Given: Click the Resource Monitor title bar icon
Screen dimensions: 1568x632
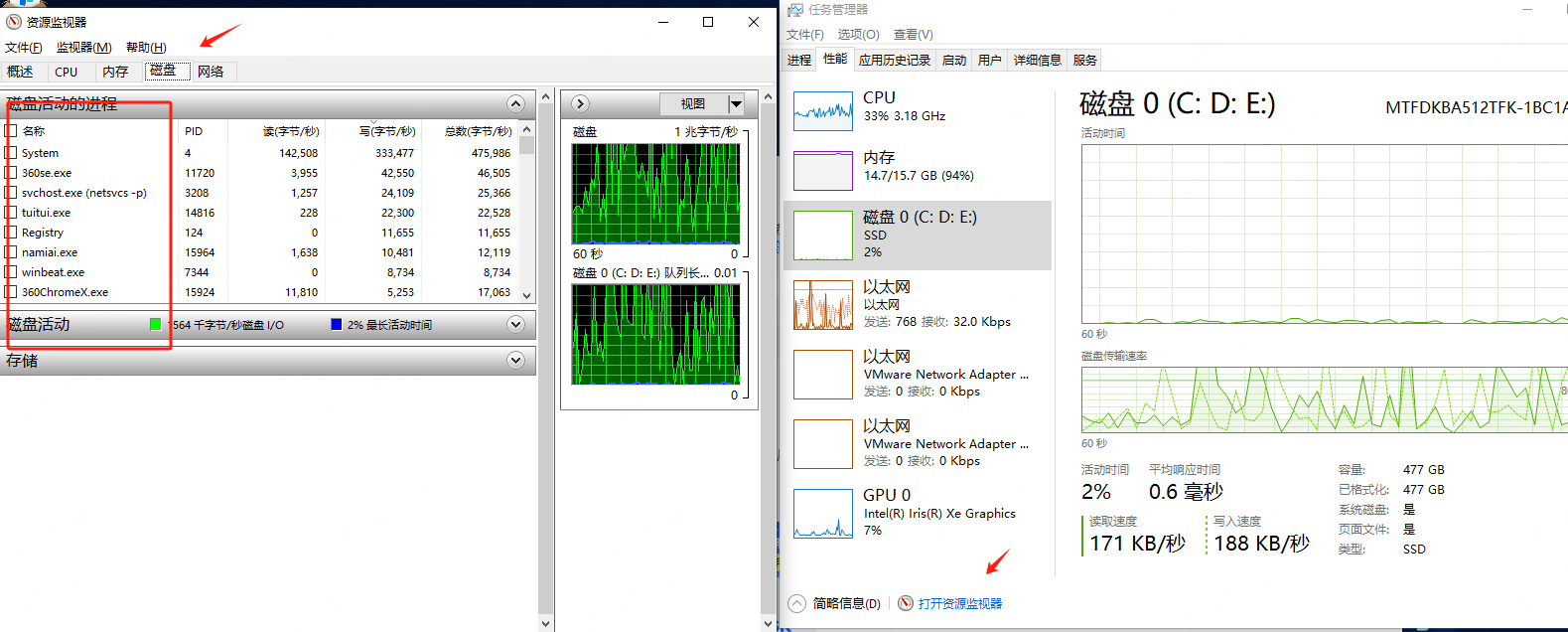Looking at the screenshot, I should point(14,22).
